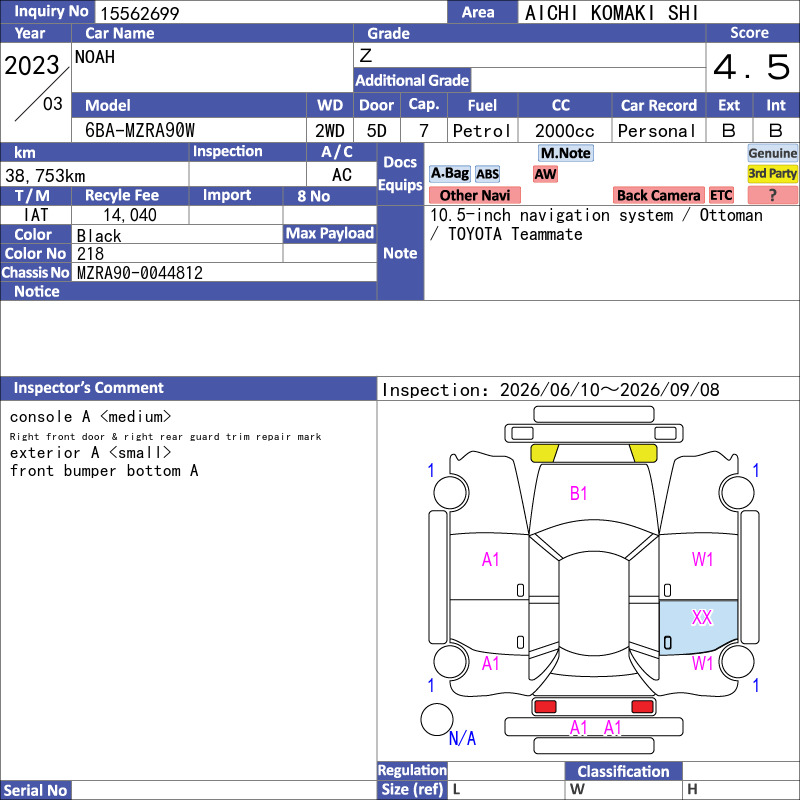Click the 5D door value
Image resolution: width=800 pixels, height=800 pixels.
click(377, 131)
